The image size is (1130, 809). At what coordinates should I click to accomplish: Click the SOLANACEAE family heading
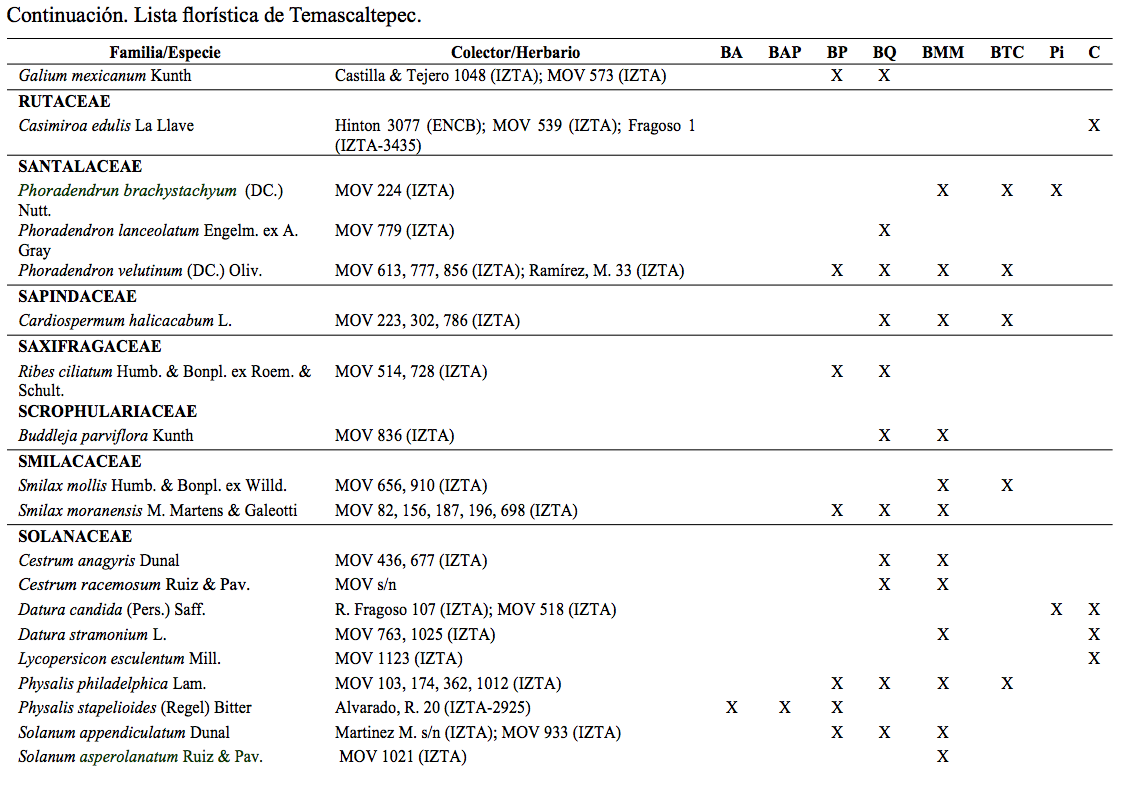point(75,536)
